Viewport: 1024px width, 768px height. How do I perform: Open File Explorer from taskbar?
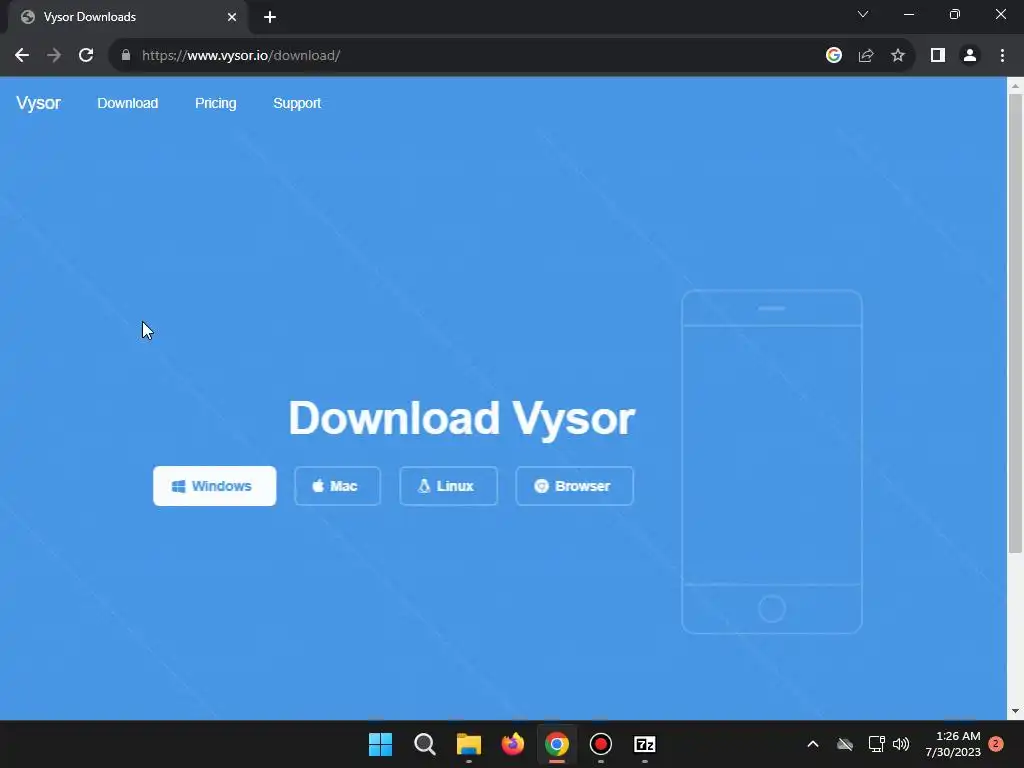pyautogui.click(x=468, y=744)
